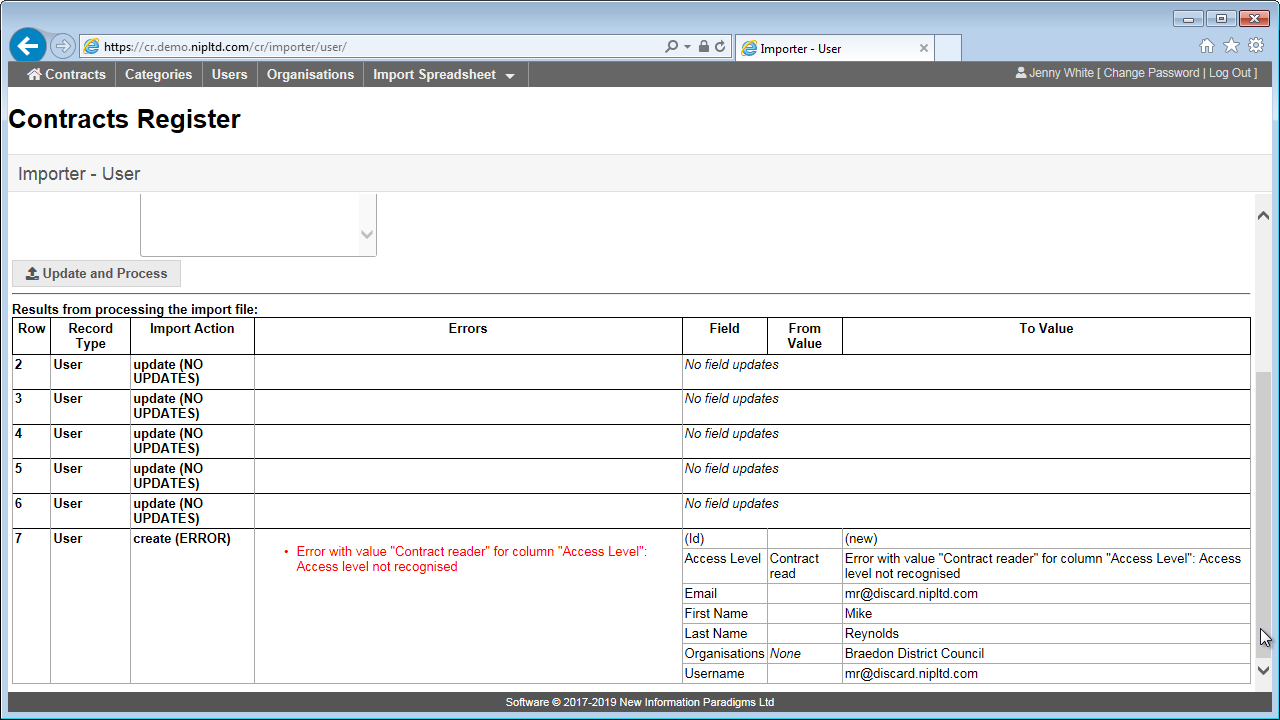Open favorites star icon
1280x720 pixels.
coord(1231,46)
